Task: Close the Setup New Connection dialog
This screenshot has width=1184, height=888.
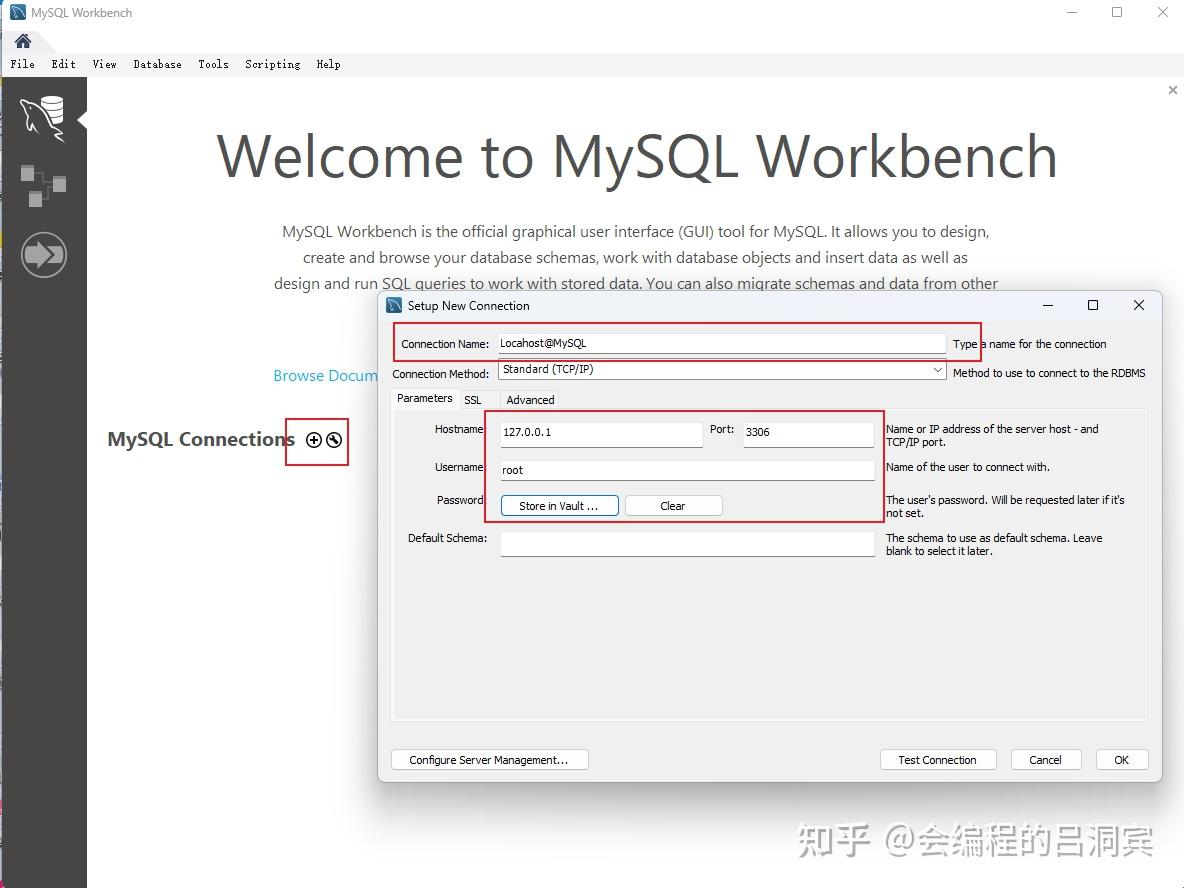Action: click(1139, 305)
